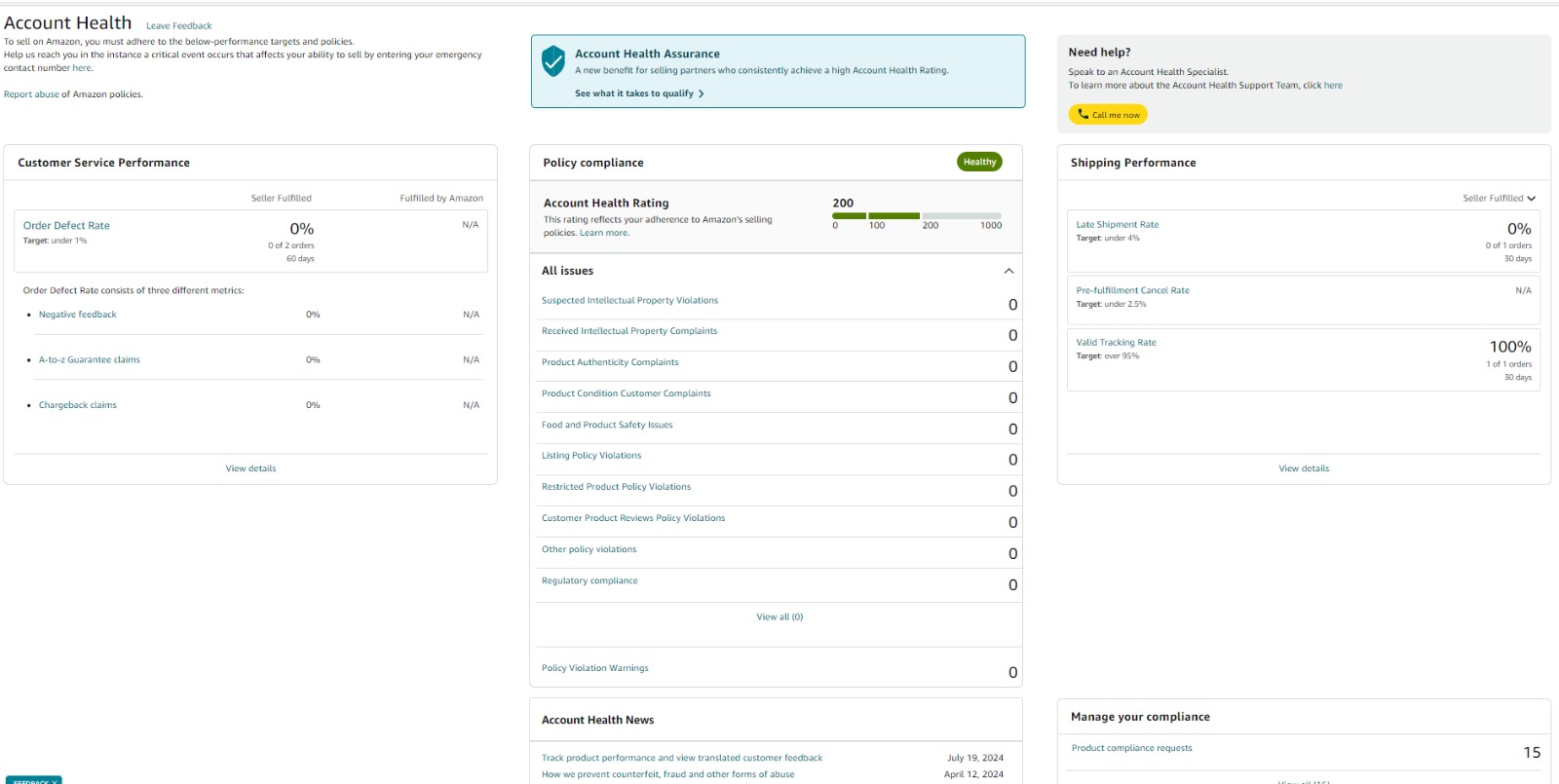Screen dimensions: 1559x784
Task: Click the Feedback tab at bottom left
Action: pyautogui.click(x=35, y=780)
